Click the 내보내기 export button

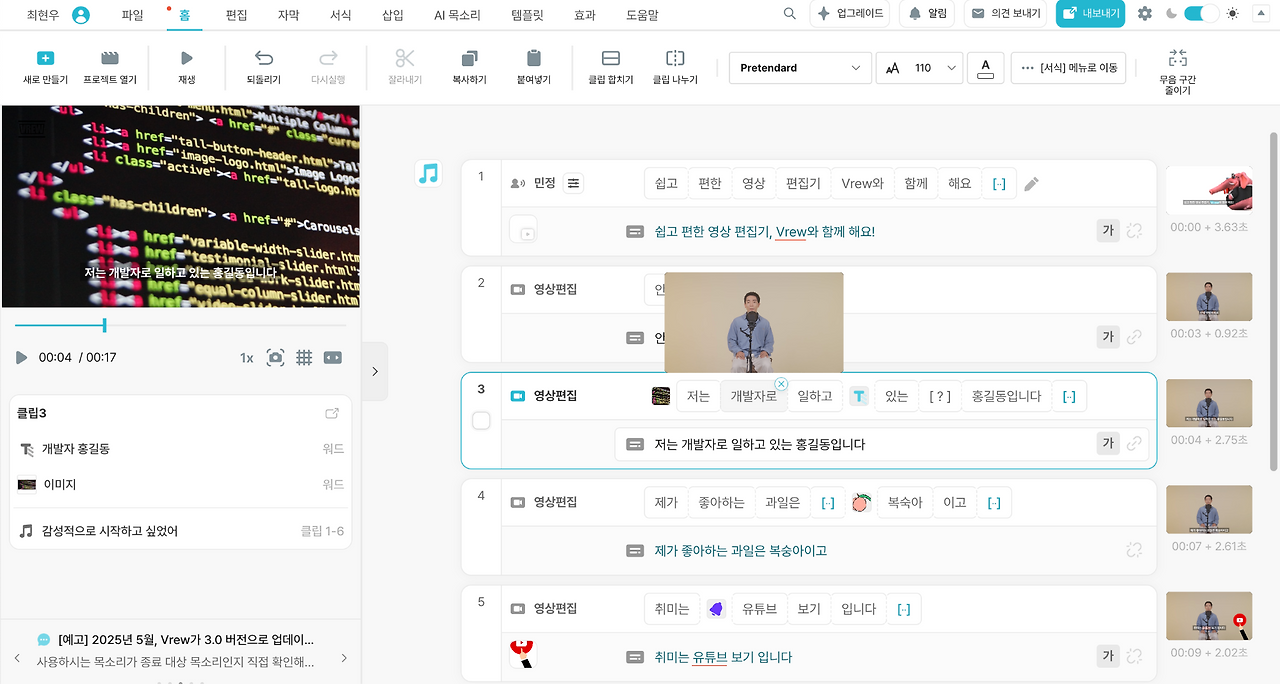pos(1090,14)
